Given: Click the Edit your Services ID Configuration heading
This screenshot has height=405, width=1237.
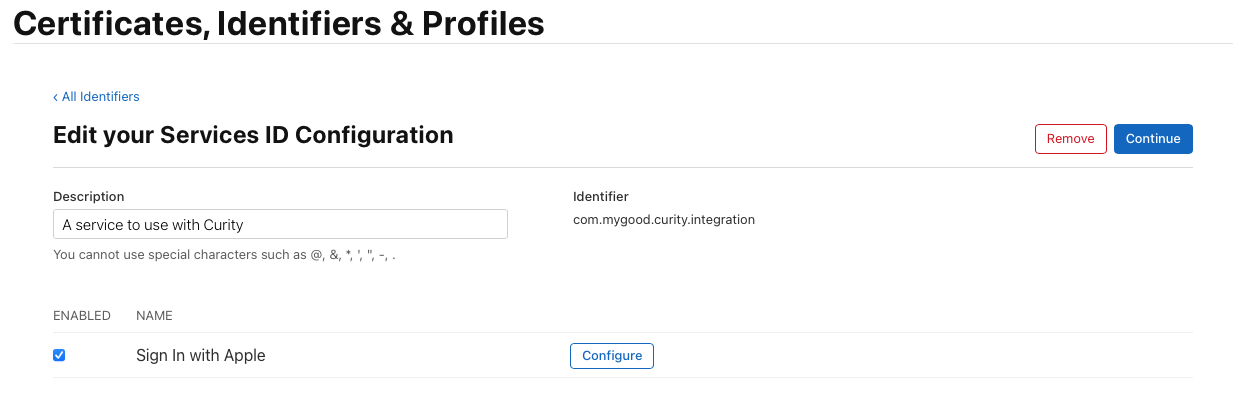Looking at the screenshot, I should click(253, 135).
